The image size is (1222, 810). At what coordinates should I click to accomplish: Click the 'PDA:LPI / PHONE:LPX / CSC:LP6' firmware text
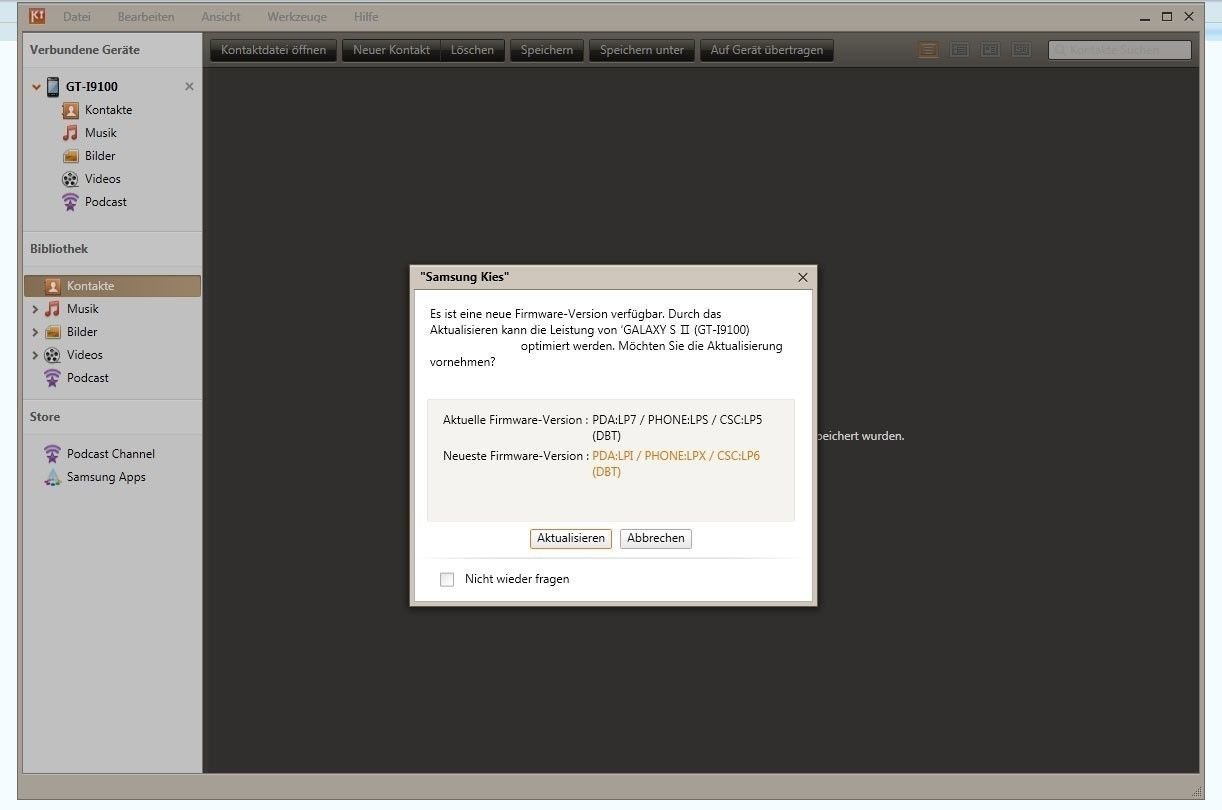point(676,456)
